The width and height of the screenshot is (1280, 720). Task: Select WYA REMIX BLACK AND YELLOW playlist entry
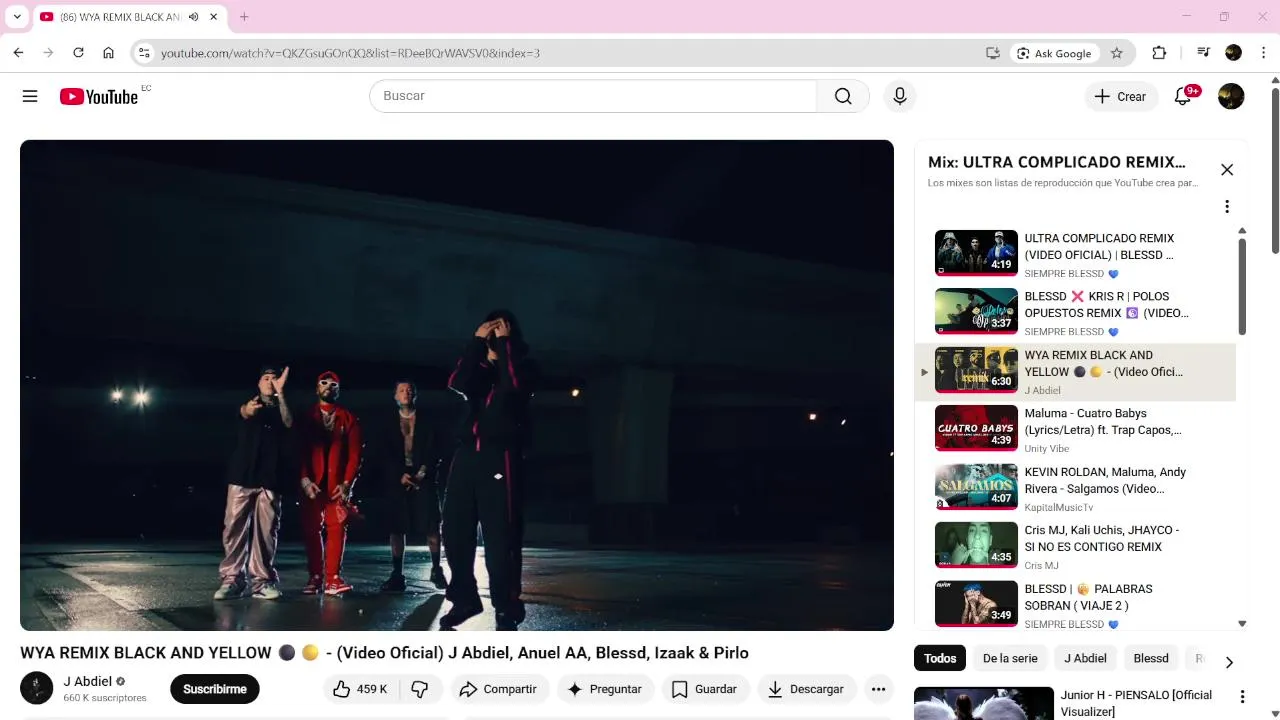point(1075,372)
